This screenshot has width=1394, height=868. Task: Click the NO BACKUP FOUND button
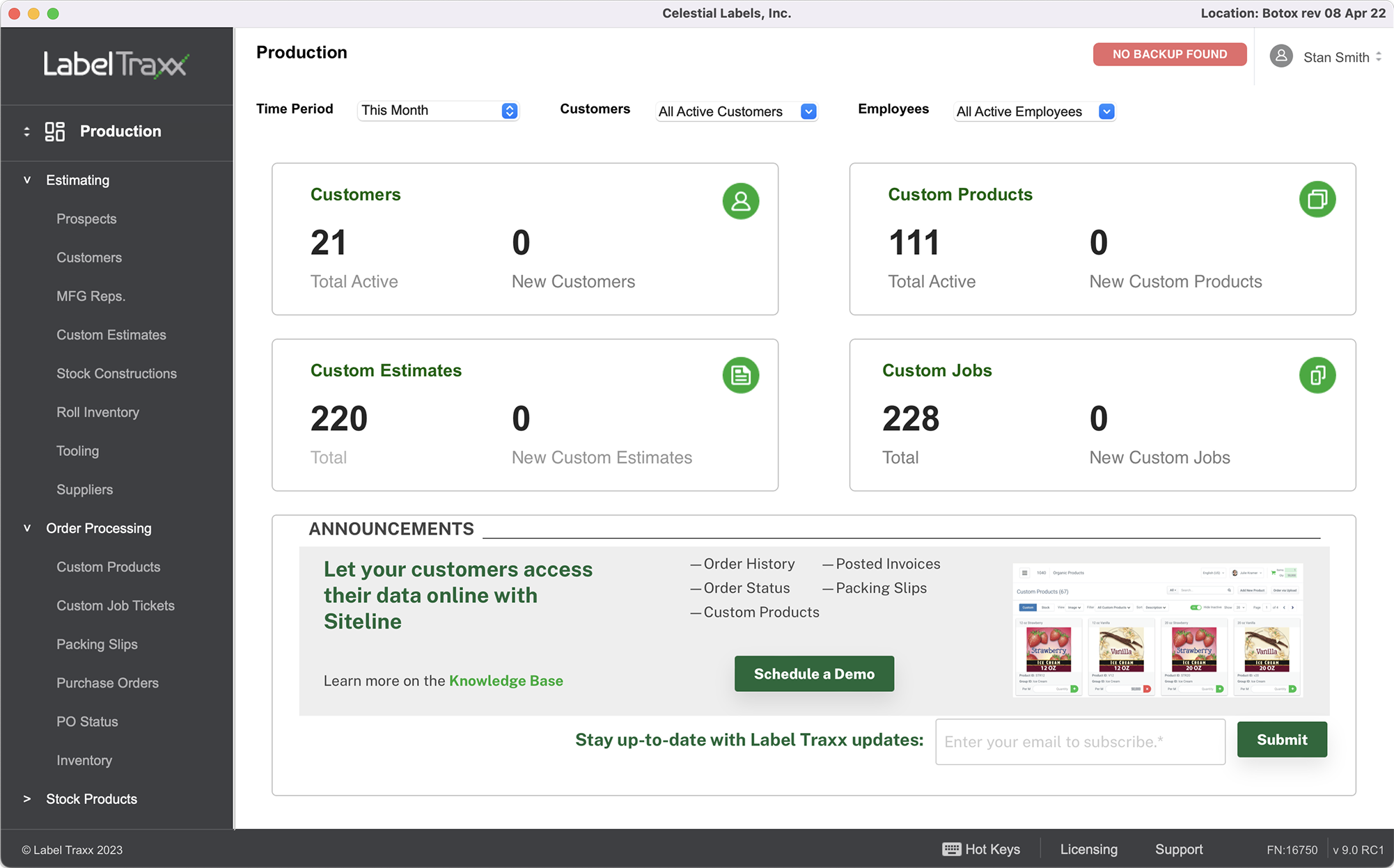(x=1170, y=54)
